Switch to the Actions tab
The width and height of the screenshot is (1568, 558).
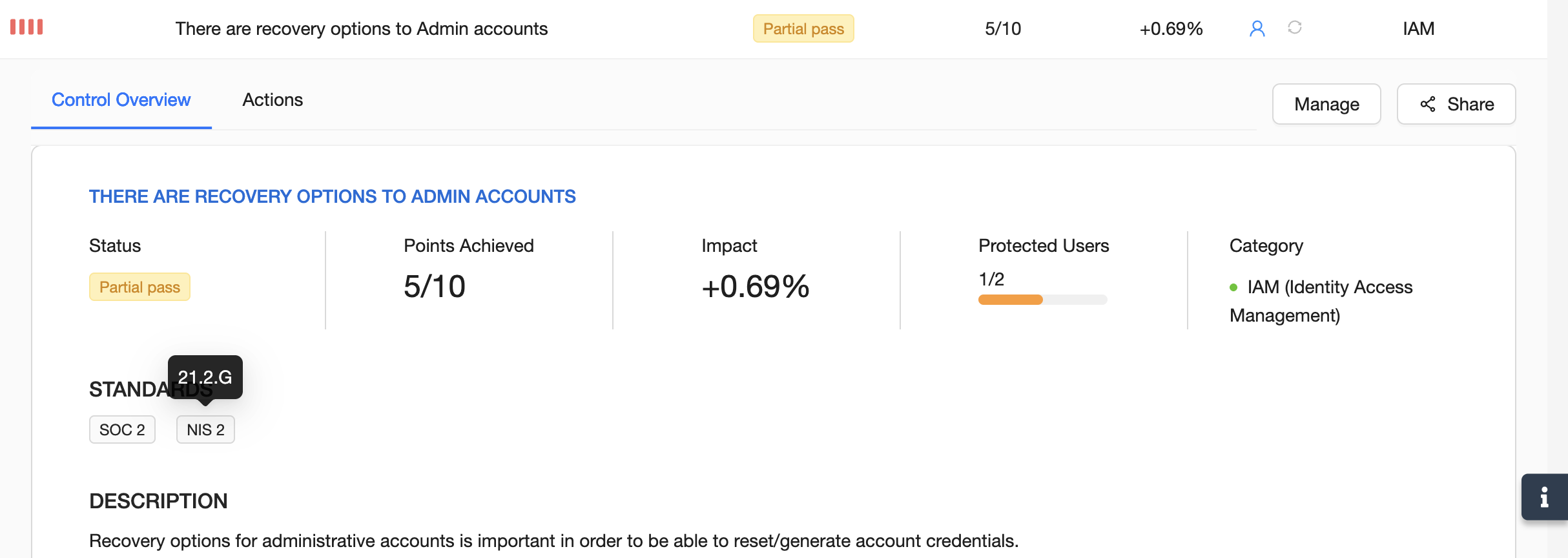coord(273,100)
